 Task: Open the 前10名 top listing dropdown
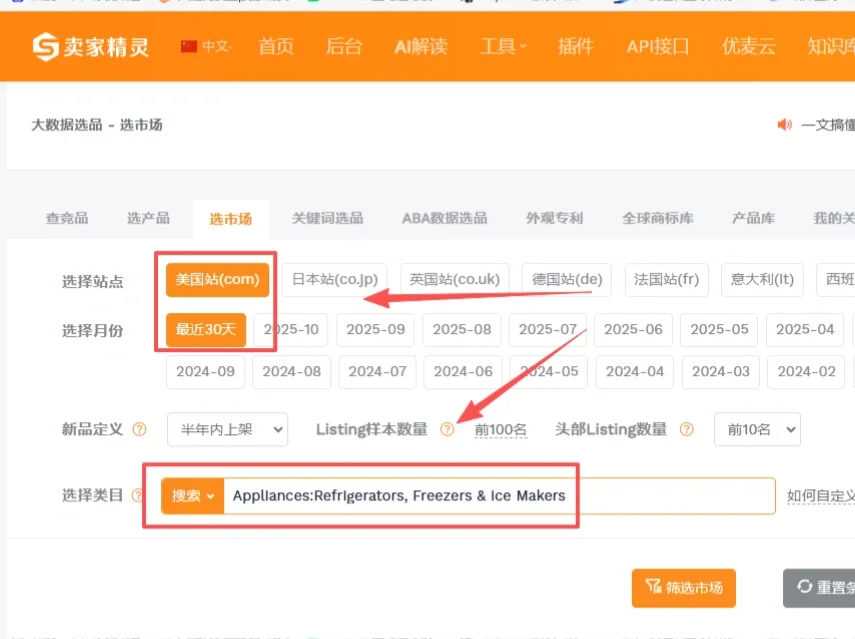coord(757,430)
